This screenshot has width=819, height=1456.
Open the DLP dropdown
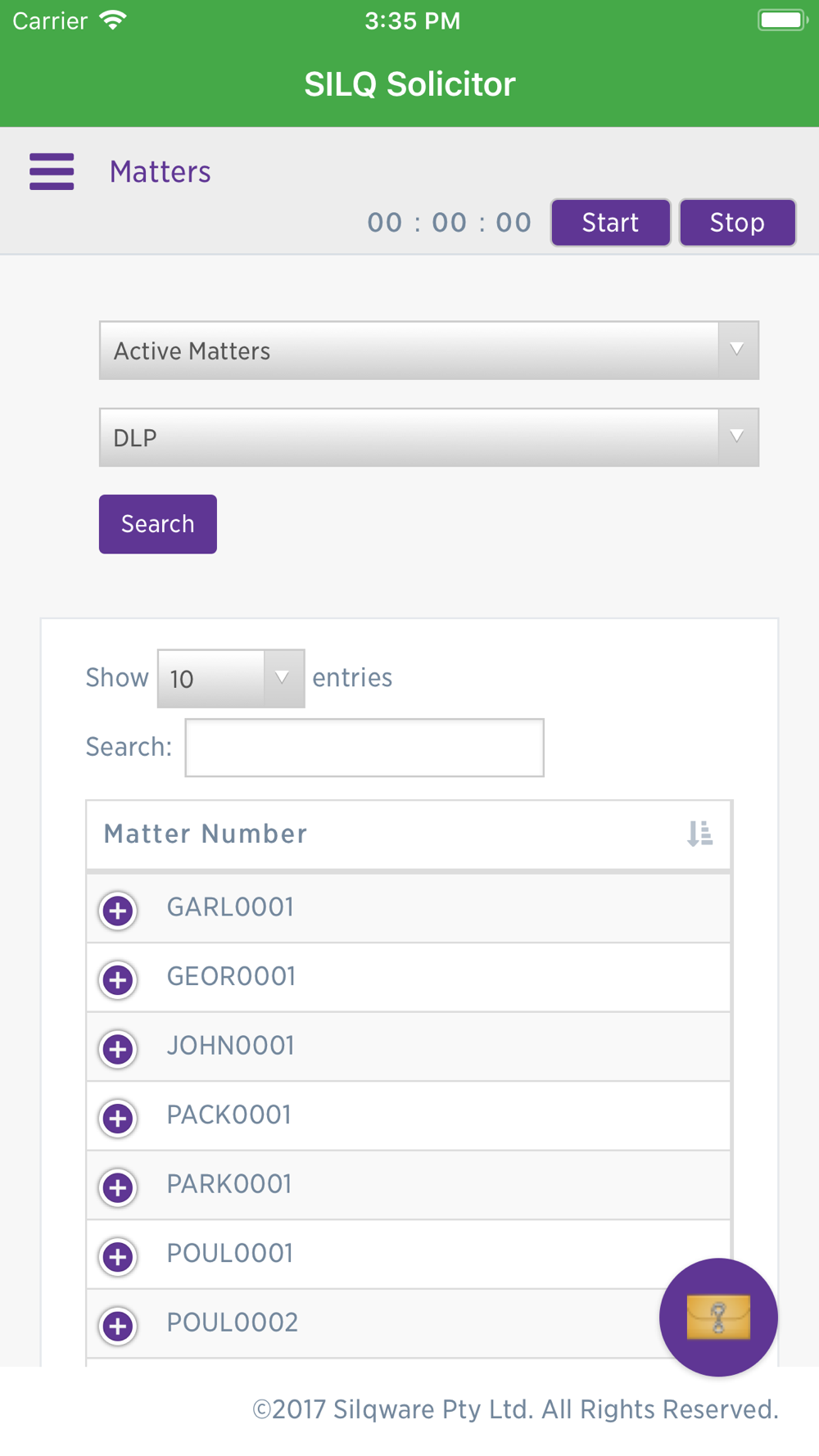[429, 437]
